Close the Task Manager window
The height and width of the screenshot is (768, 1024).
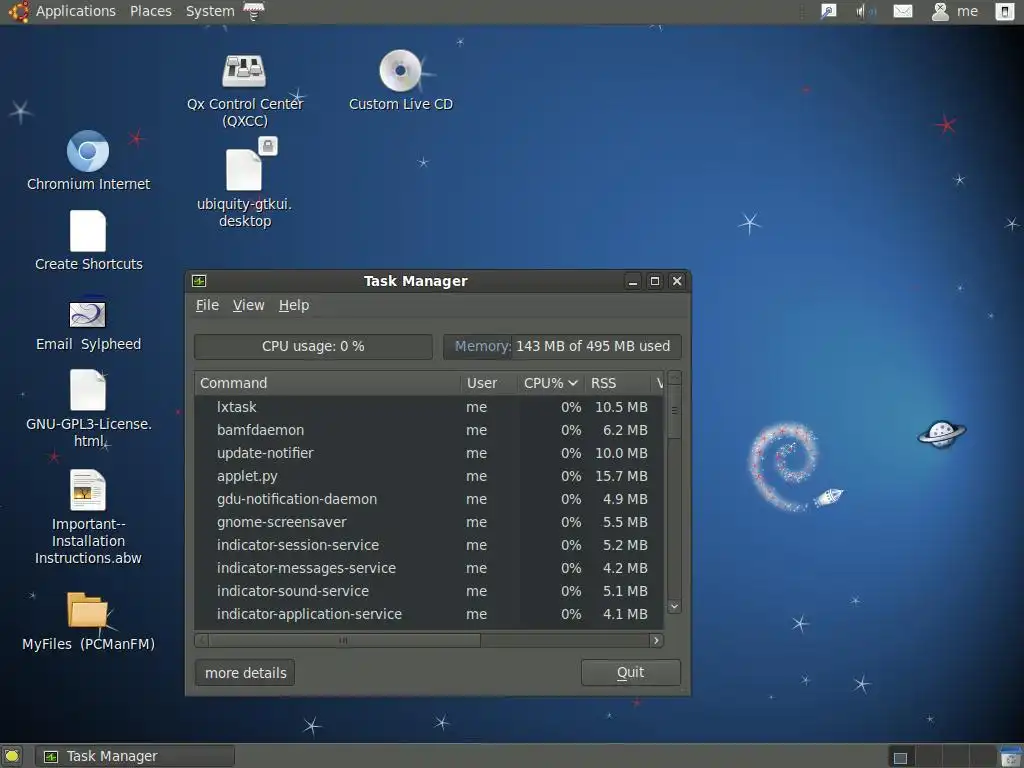pyautogui.click(x=677, y=281)
